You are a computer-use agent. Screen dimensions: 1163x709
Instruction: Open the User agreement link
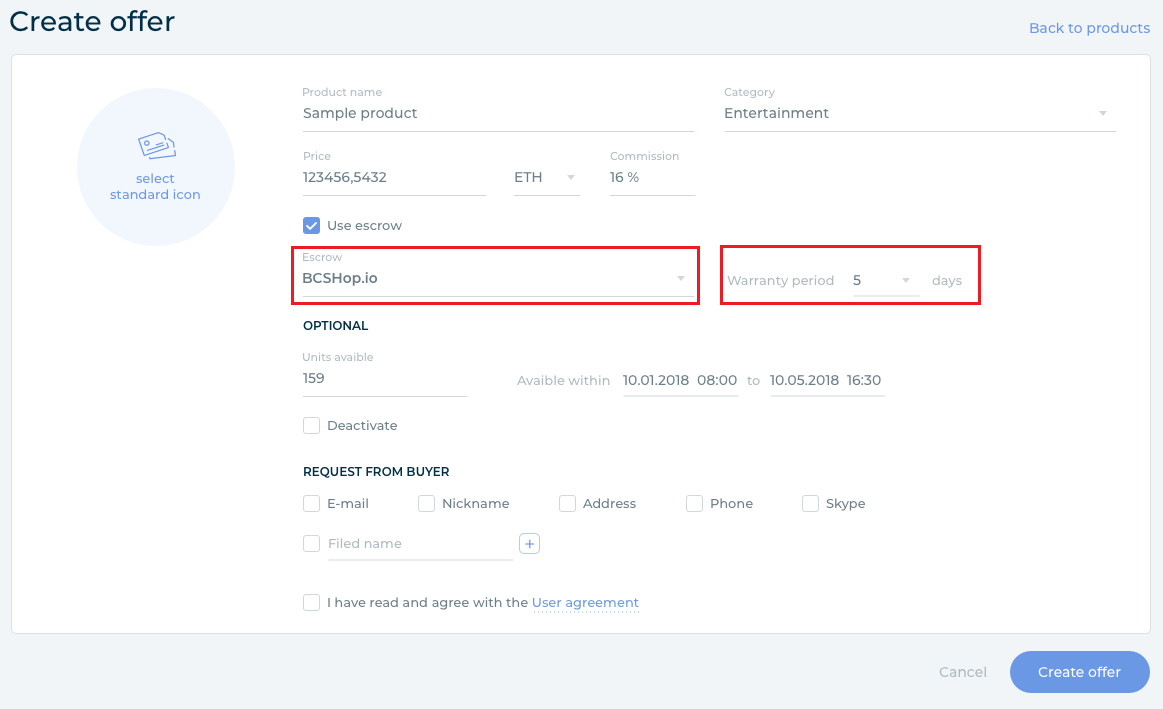point(585,603)
